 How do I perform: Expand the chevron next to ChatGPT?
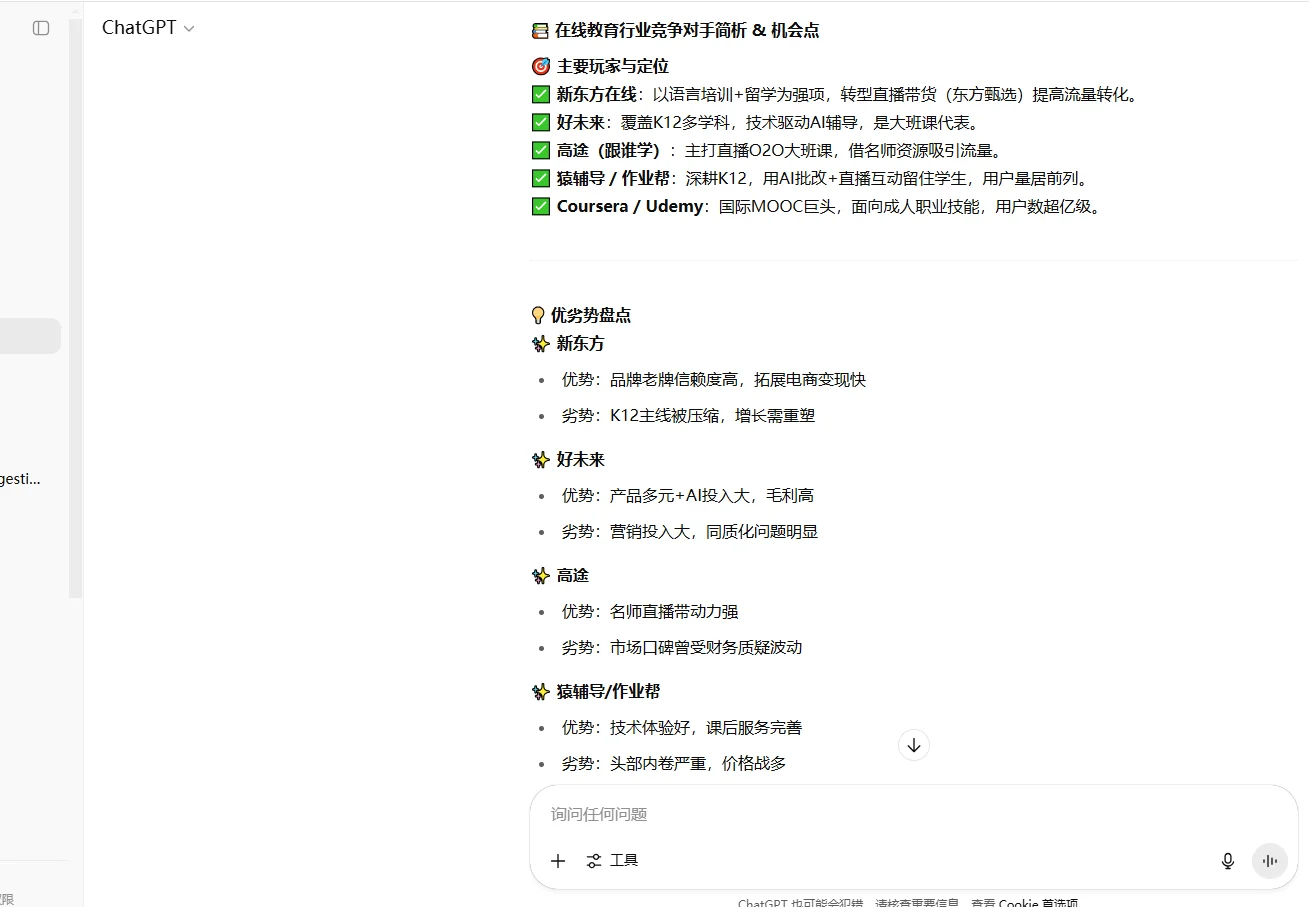click(190, 28)
